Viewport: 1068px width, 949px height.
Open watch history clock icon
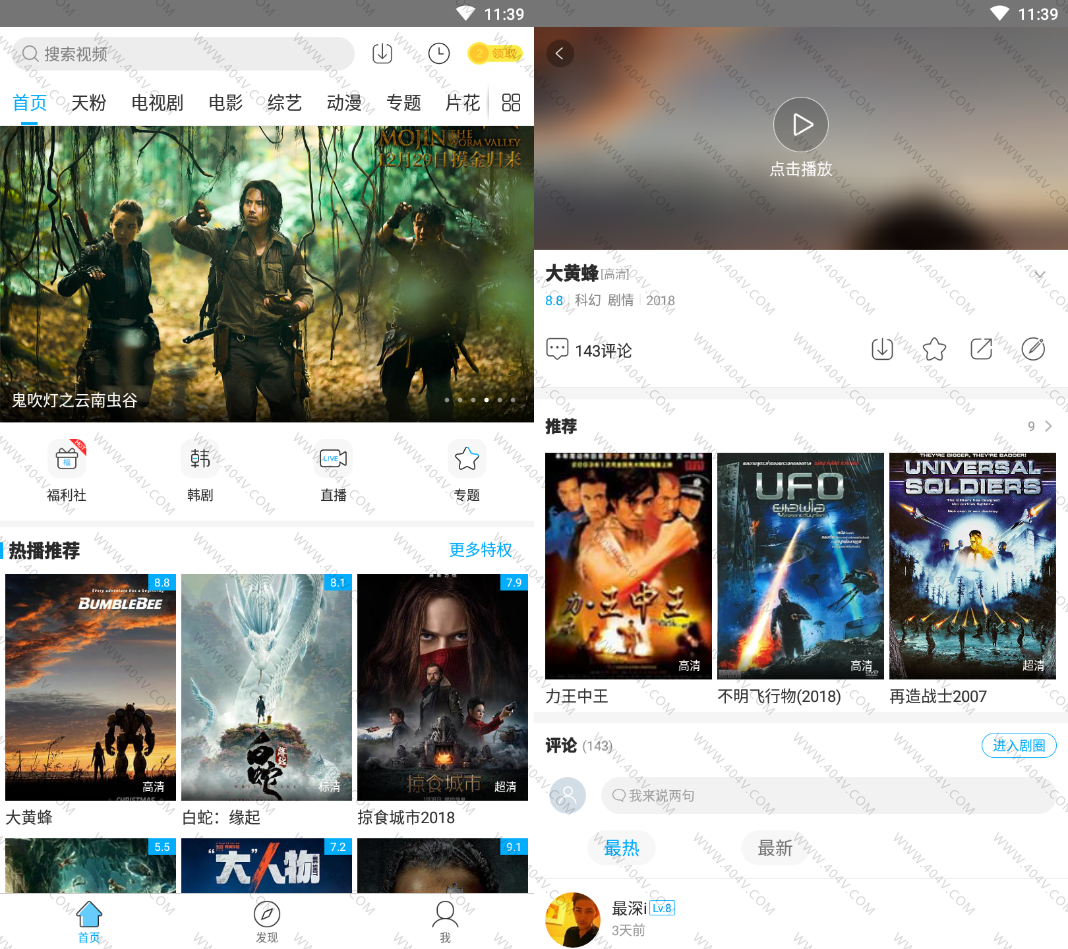[x=438, y=54]
